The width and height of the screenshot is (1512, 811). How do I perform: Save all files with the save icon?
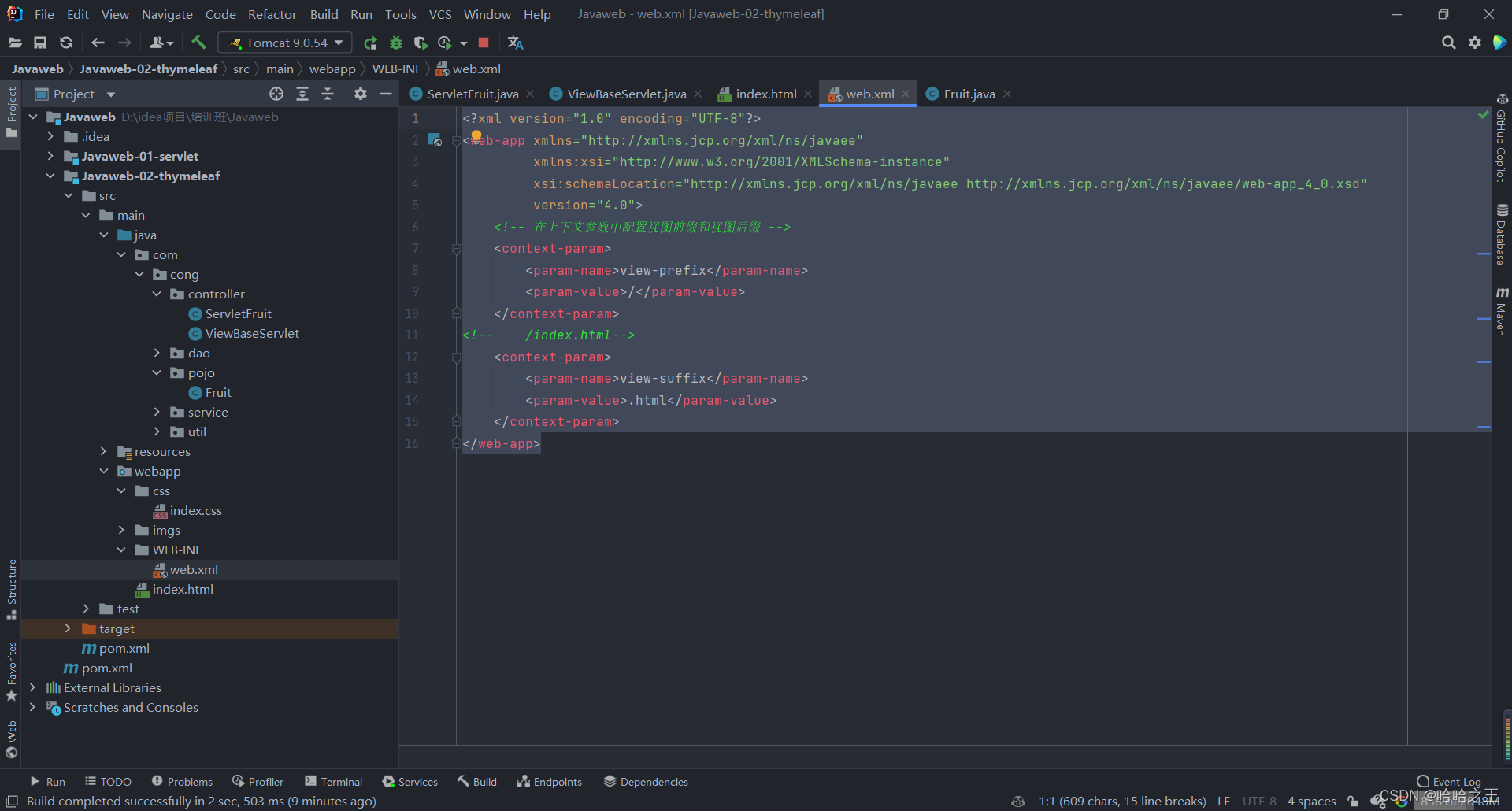pyautogui.click(x=40, y=43)
